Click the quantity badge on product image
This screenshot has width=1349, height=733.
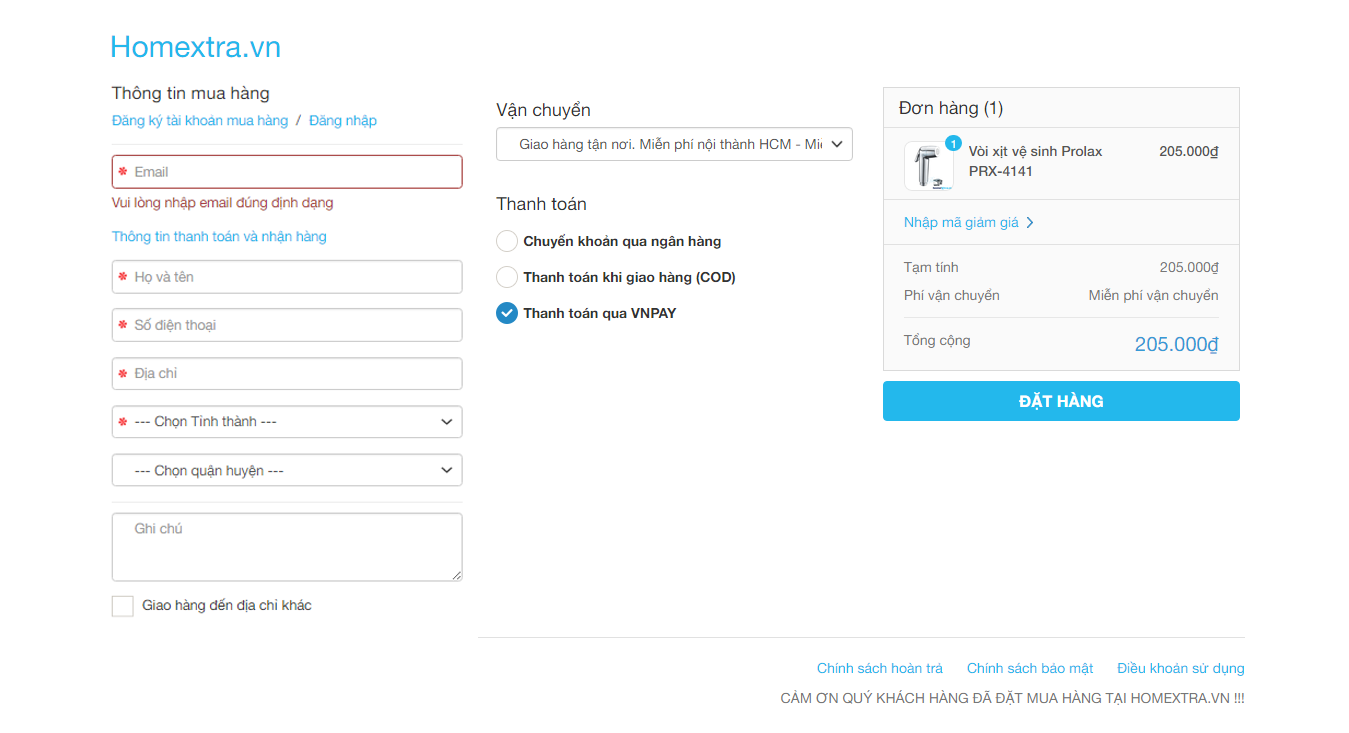click(953, 144)
